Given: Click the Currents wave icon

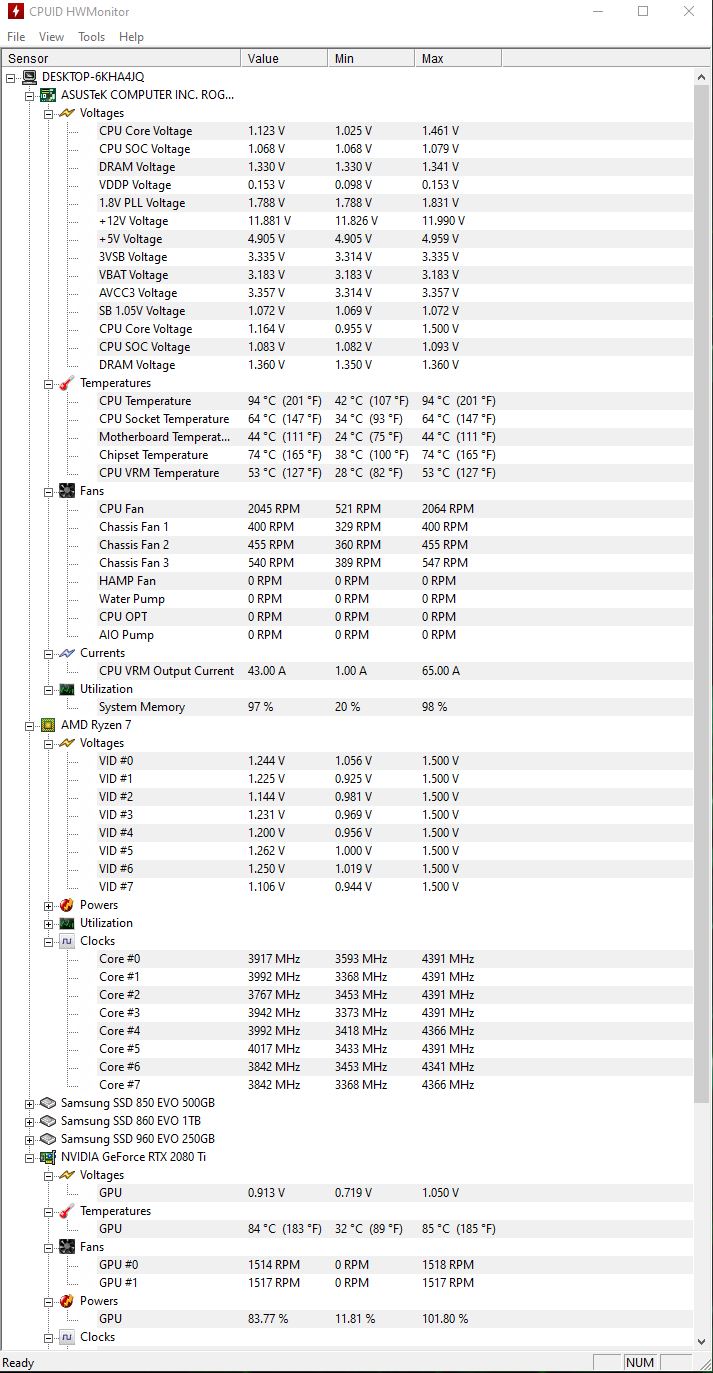Looking at the screenshot, I should (x=67, y=653).
